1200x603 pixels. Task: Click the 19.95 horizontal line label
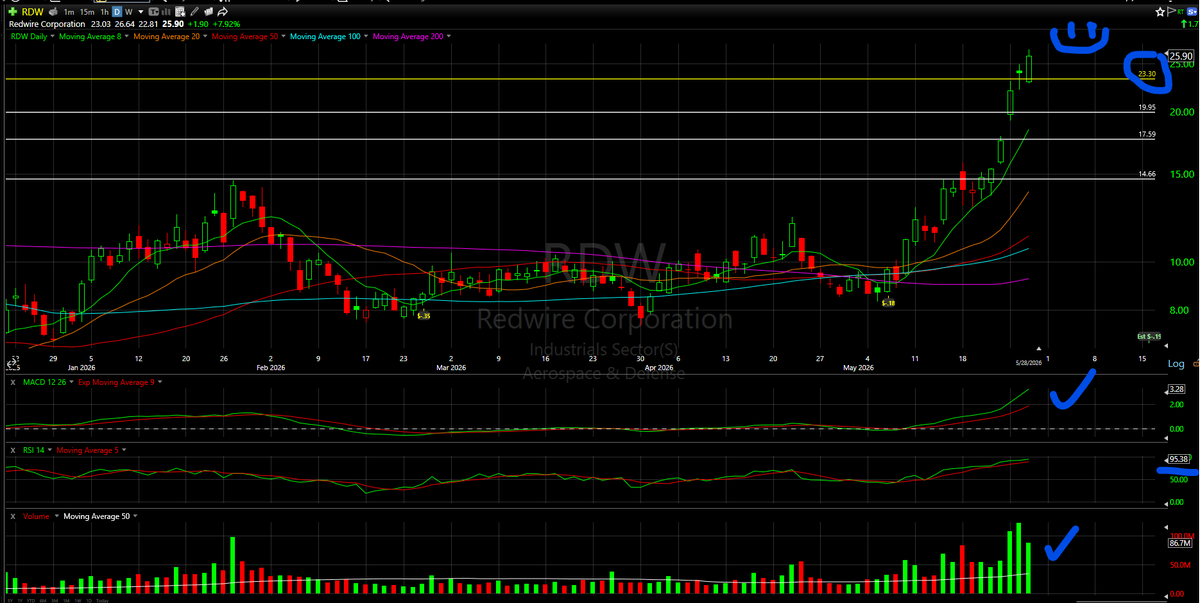pos(1147,107)
